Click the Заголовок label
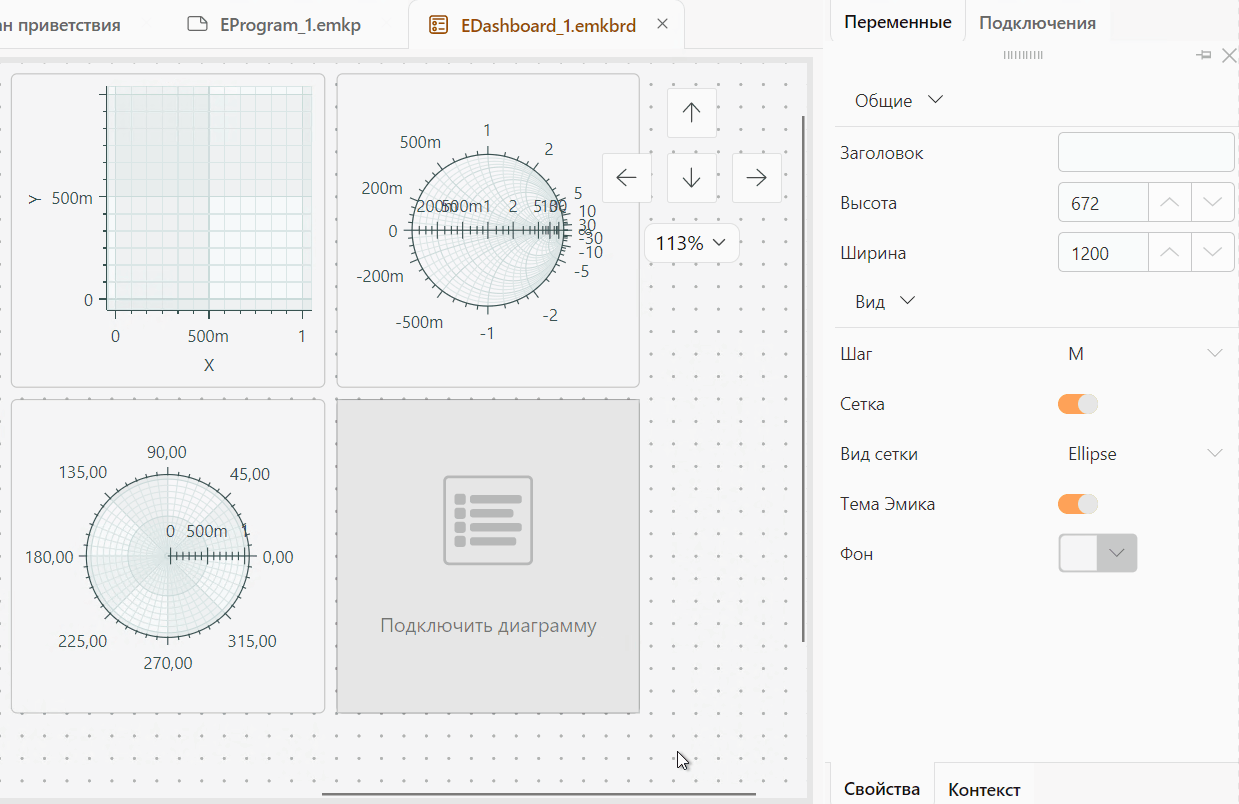Screen dimensions: 1239x804 [x=882, y=153]
